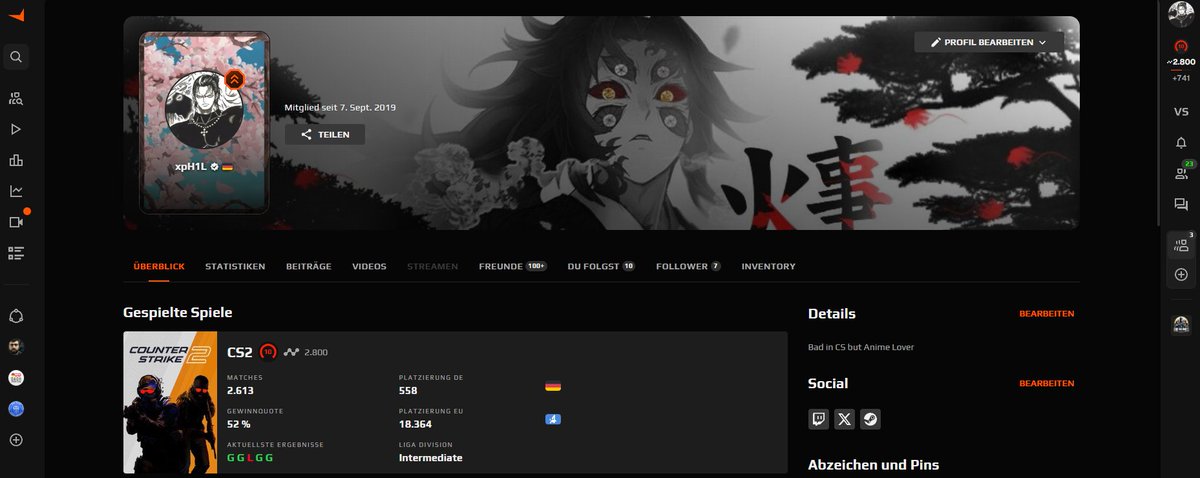
Task: Click the level 10 icon next to CS2
Action: click(x=267, y=352)
